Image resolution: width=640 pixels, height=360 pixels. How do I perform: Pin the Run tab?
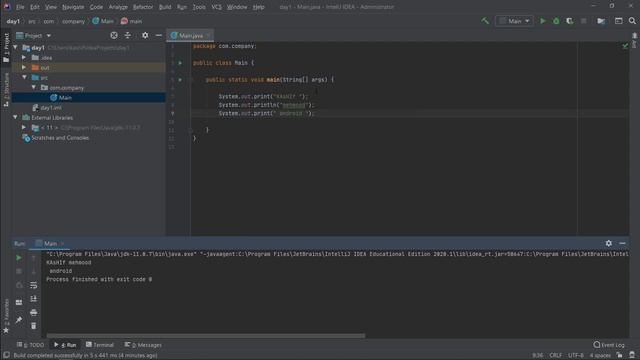pos(19,320)
